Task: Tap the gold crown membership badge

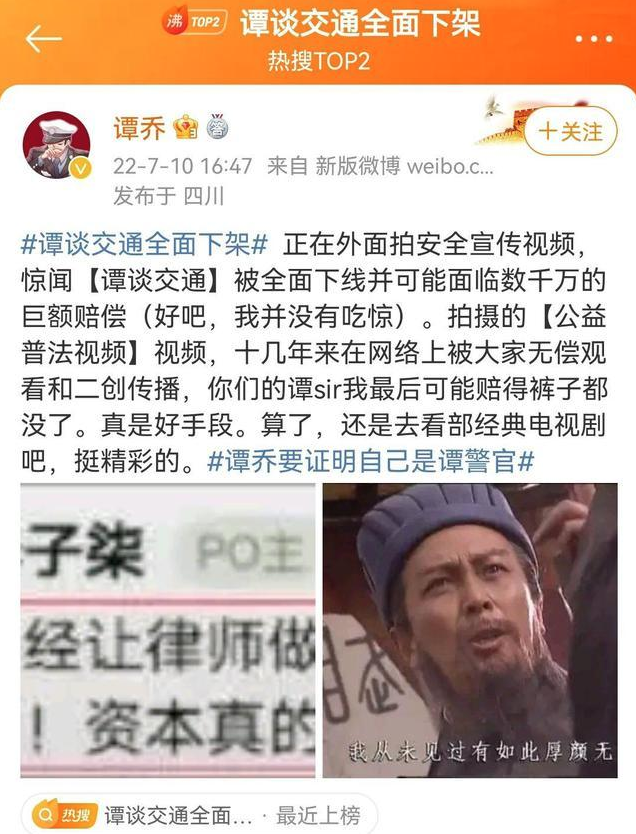Action: (x=185, y=127)
